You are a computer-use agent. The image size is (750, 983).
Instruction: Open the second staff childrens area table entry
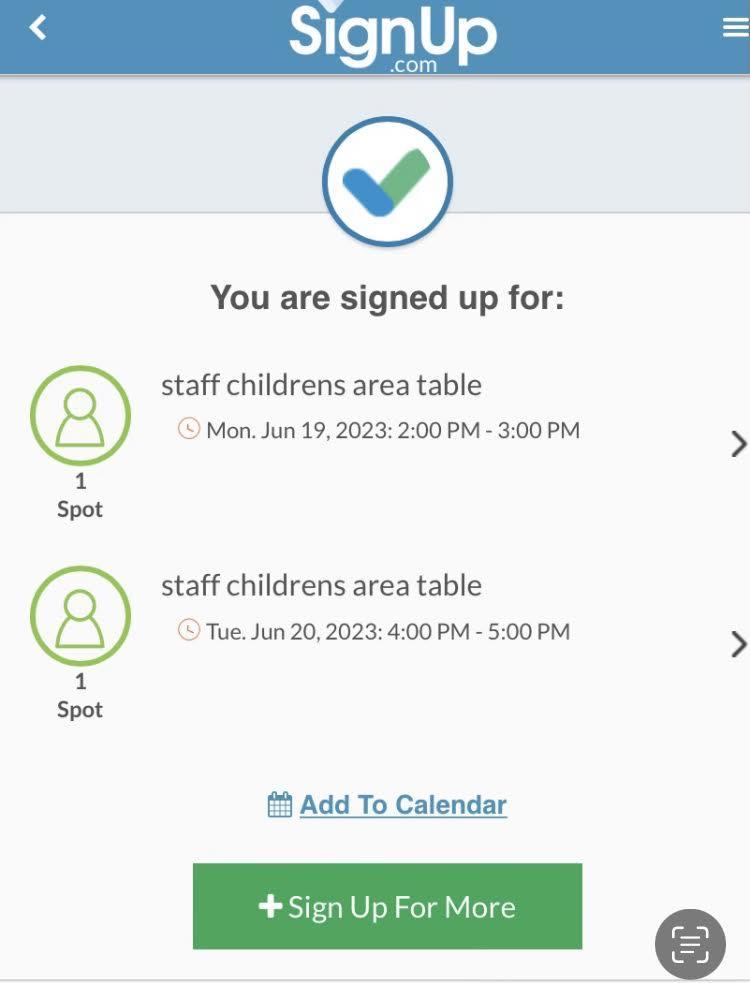point(321,585)
